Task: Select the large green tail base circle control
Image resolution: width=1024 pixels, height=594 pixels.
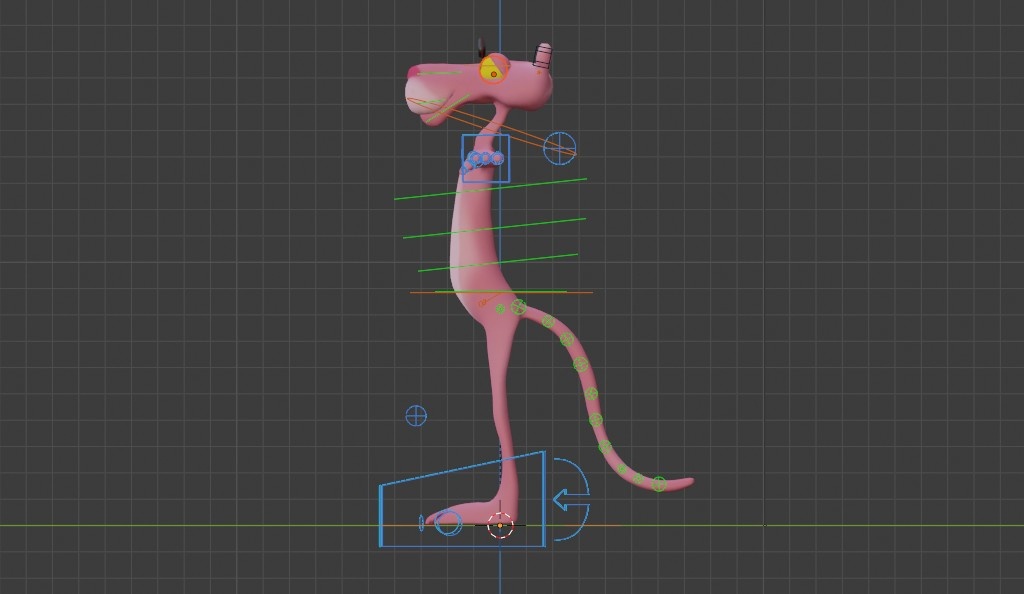Action: tap(519, 307)
